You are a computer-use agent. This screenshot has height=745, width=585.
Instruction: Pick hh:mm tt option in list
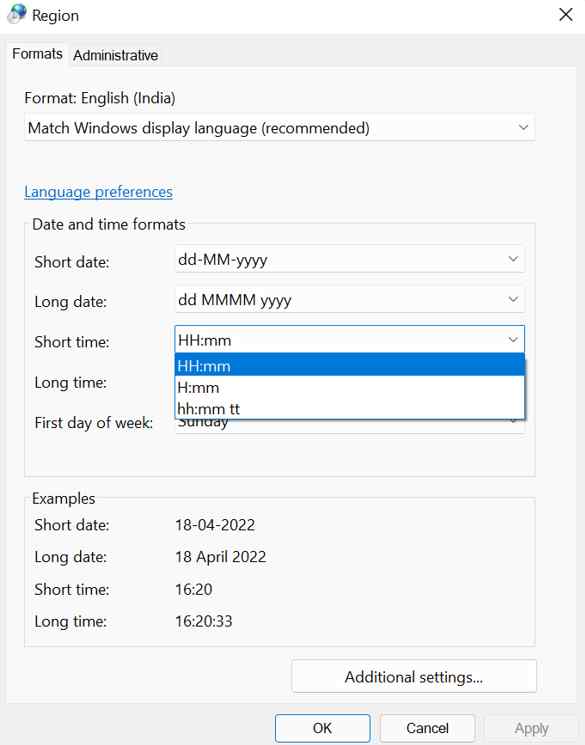(x=350, y=409)
